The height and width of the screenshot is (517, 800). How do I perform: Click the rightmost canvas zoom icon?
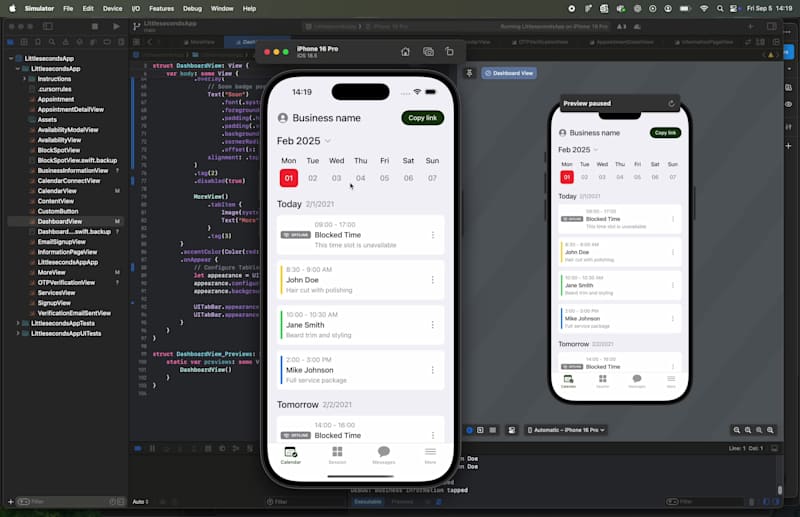coord(770,430)
